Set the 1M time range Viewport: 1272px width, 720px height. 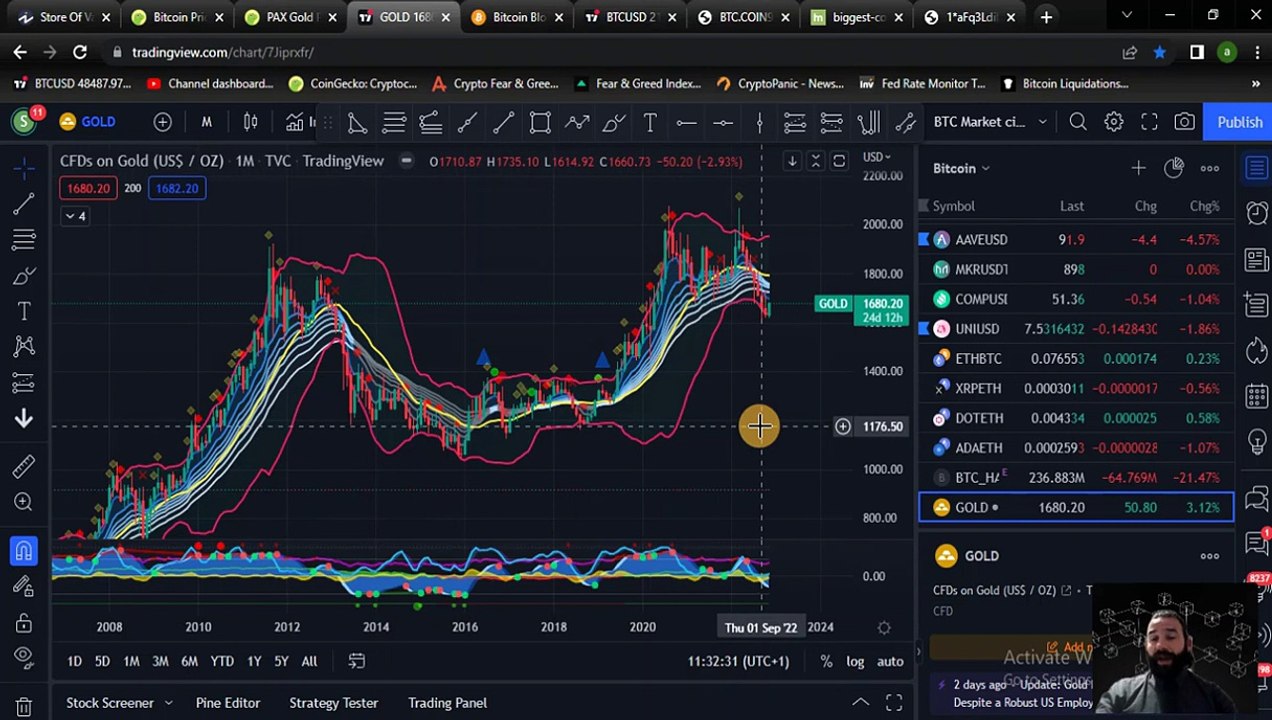point(131,661)
